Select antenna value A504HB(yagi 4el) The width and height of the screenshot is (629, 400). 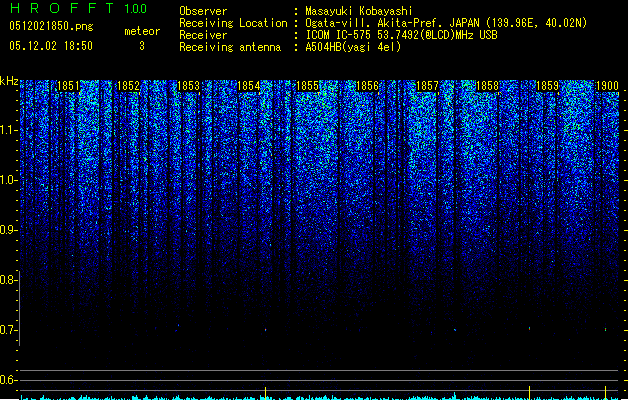[353, 47]
